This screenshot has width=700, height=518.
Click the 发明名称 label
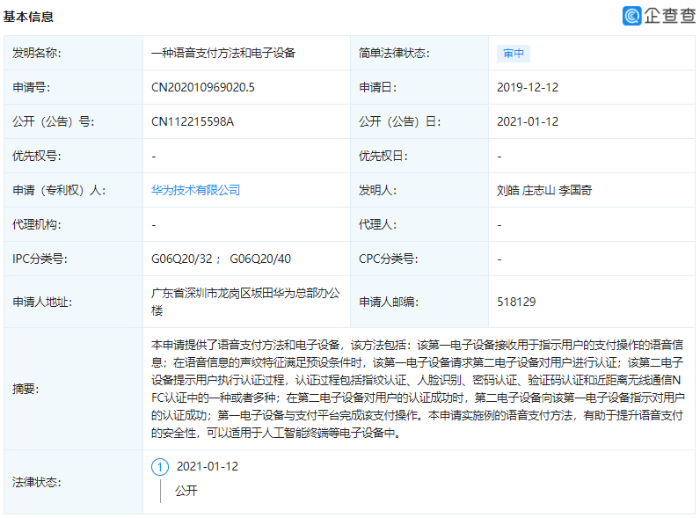pos(37,53)
